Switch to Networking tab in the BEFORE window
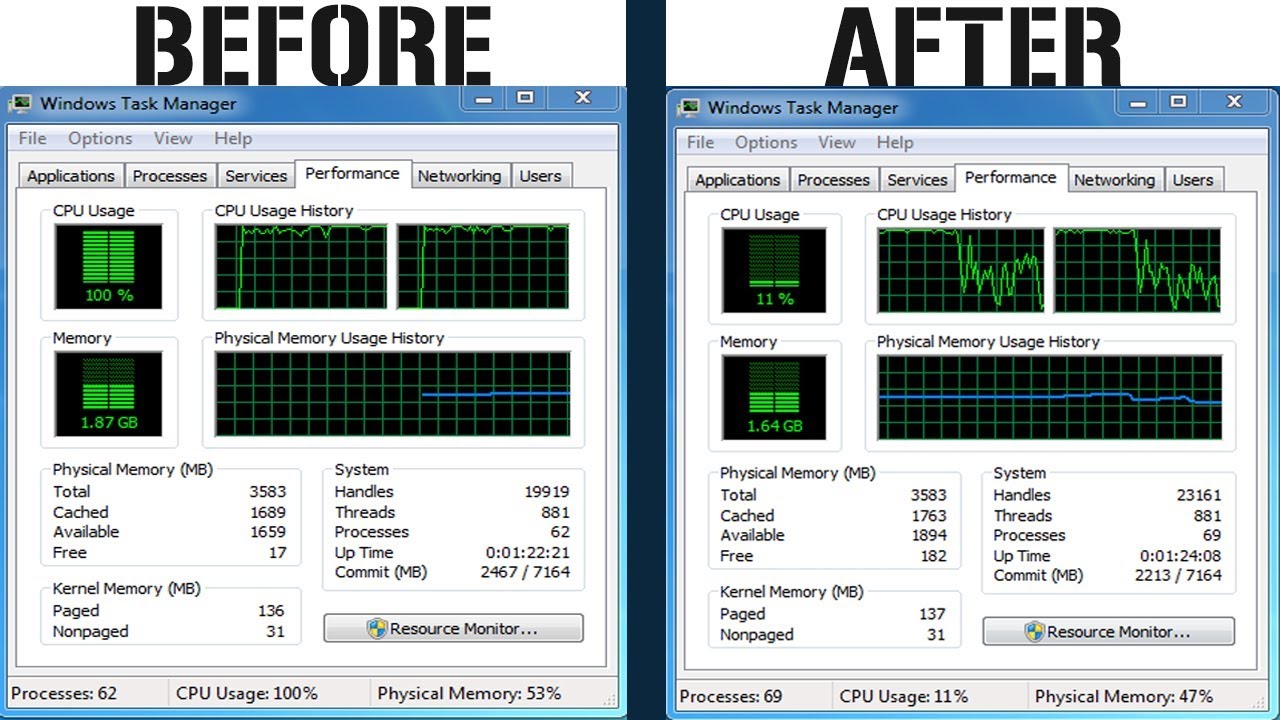This screenshot has width=1280, height=720. (460, 176)
